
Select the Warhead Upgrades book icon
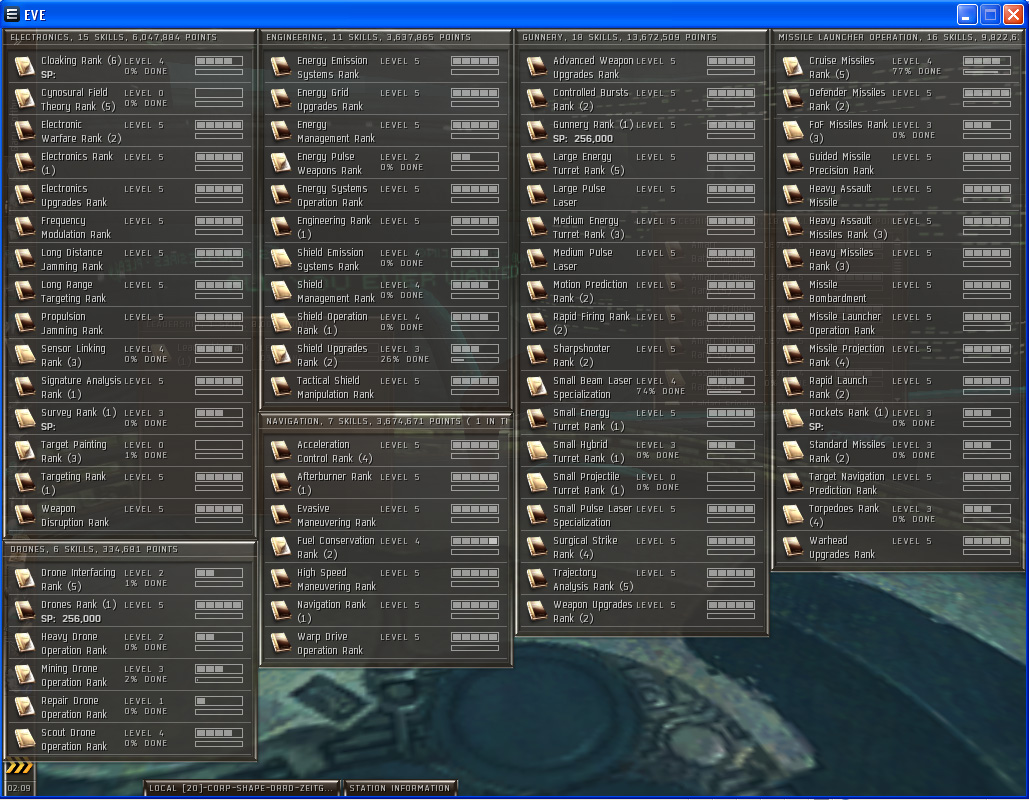pos(792,547)
